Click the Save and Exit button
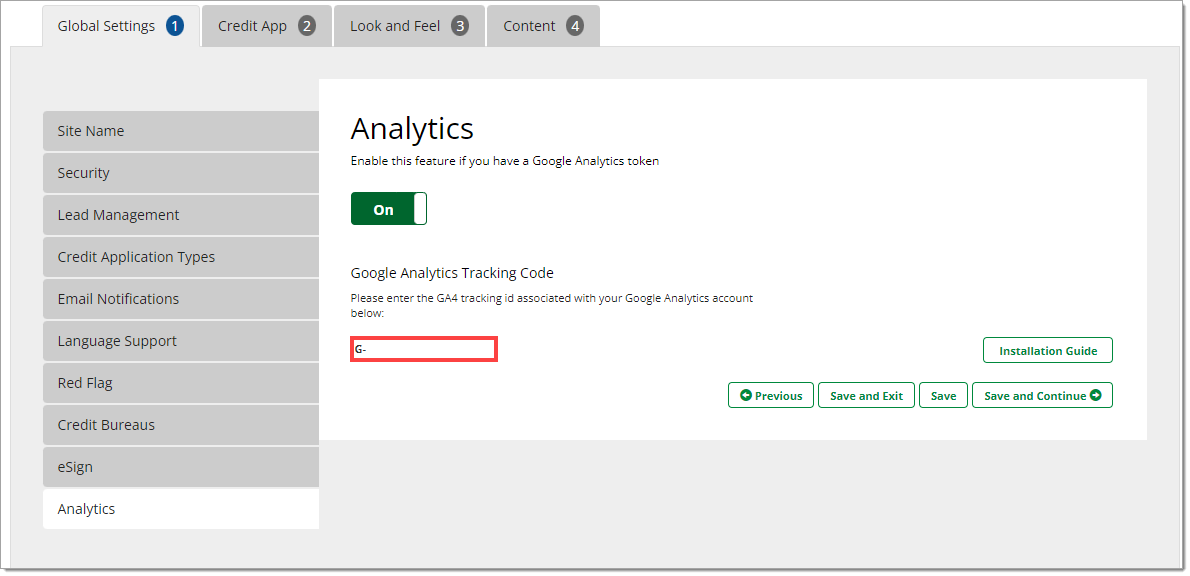 867,395
